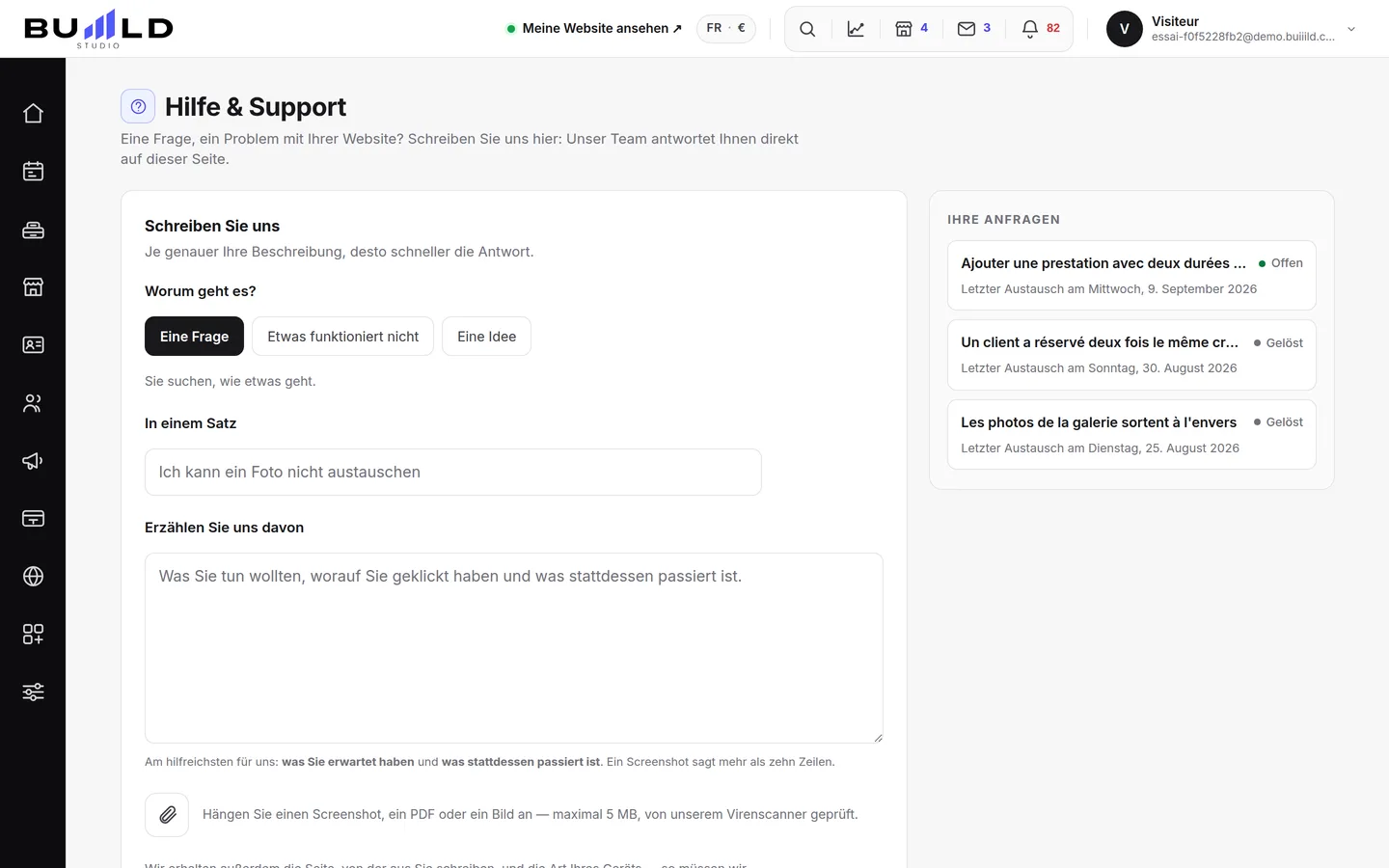Open the calendar sidebar icon

pyautogui.click(x=33, y=172)
